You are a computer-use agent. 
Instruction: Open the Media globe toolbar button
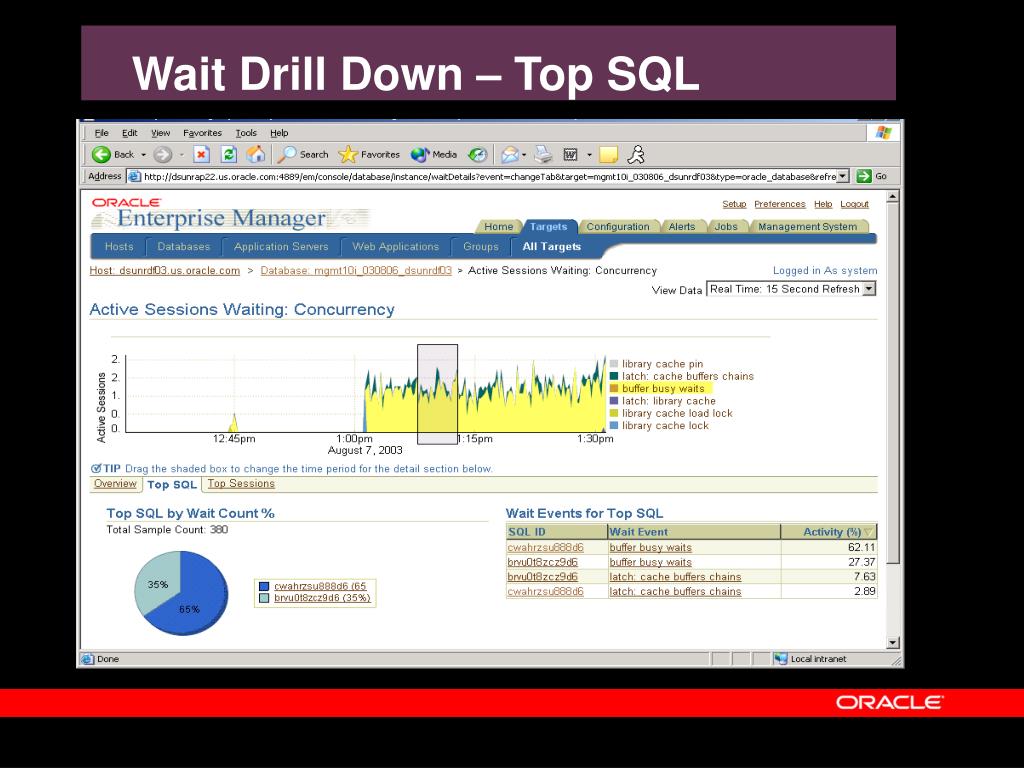pos(434,155)
